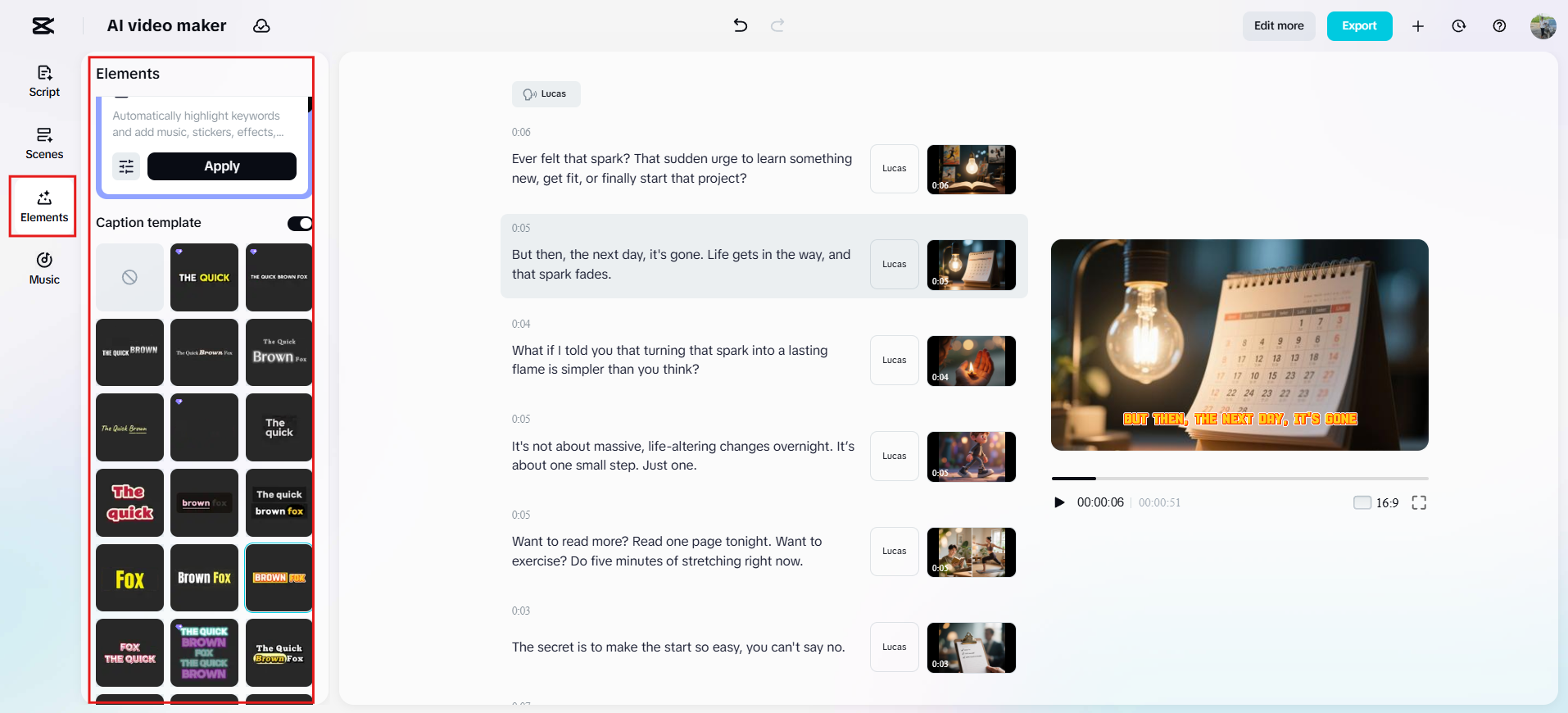This screenshot has width=1568, height=713.
Task: Choose the two-line 'The quick brown fox' template
Action: tap(279, 502)
